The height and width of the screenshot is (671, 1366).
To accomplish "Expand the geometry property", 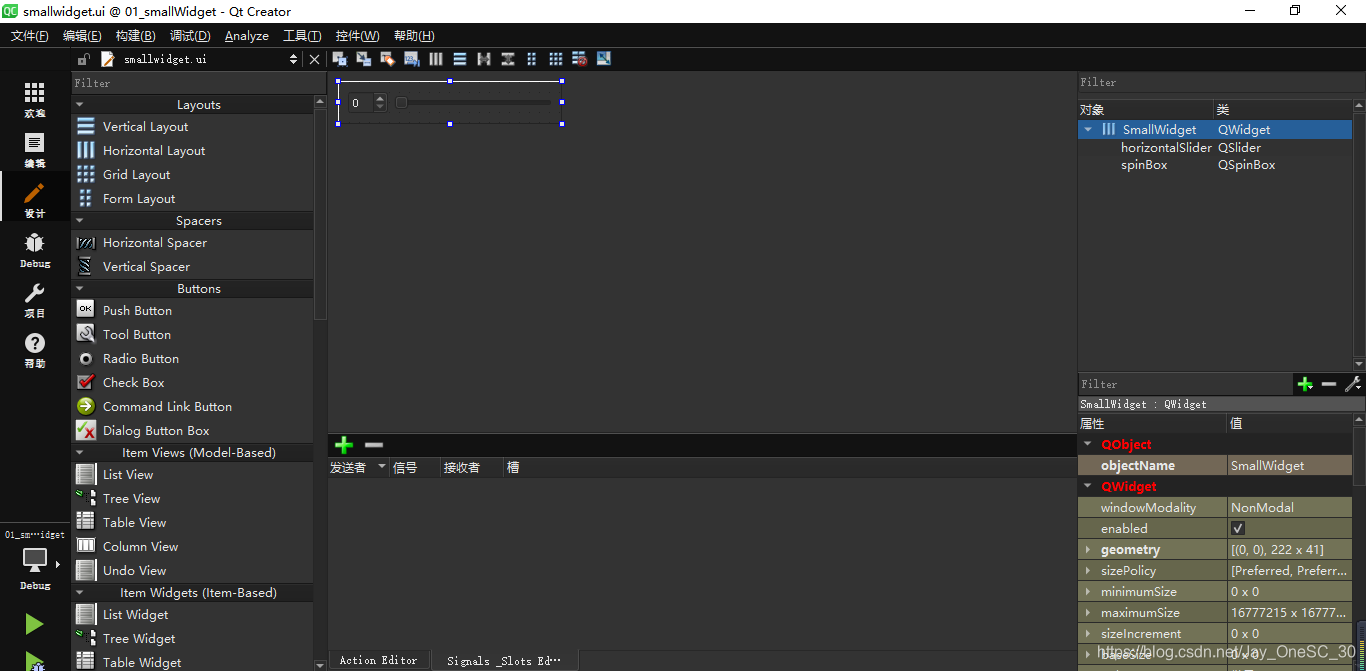I will [x=1088, y=550].
